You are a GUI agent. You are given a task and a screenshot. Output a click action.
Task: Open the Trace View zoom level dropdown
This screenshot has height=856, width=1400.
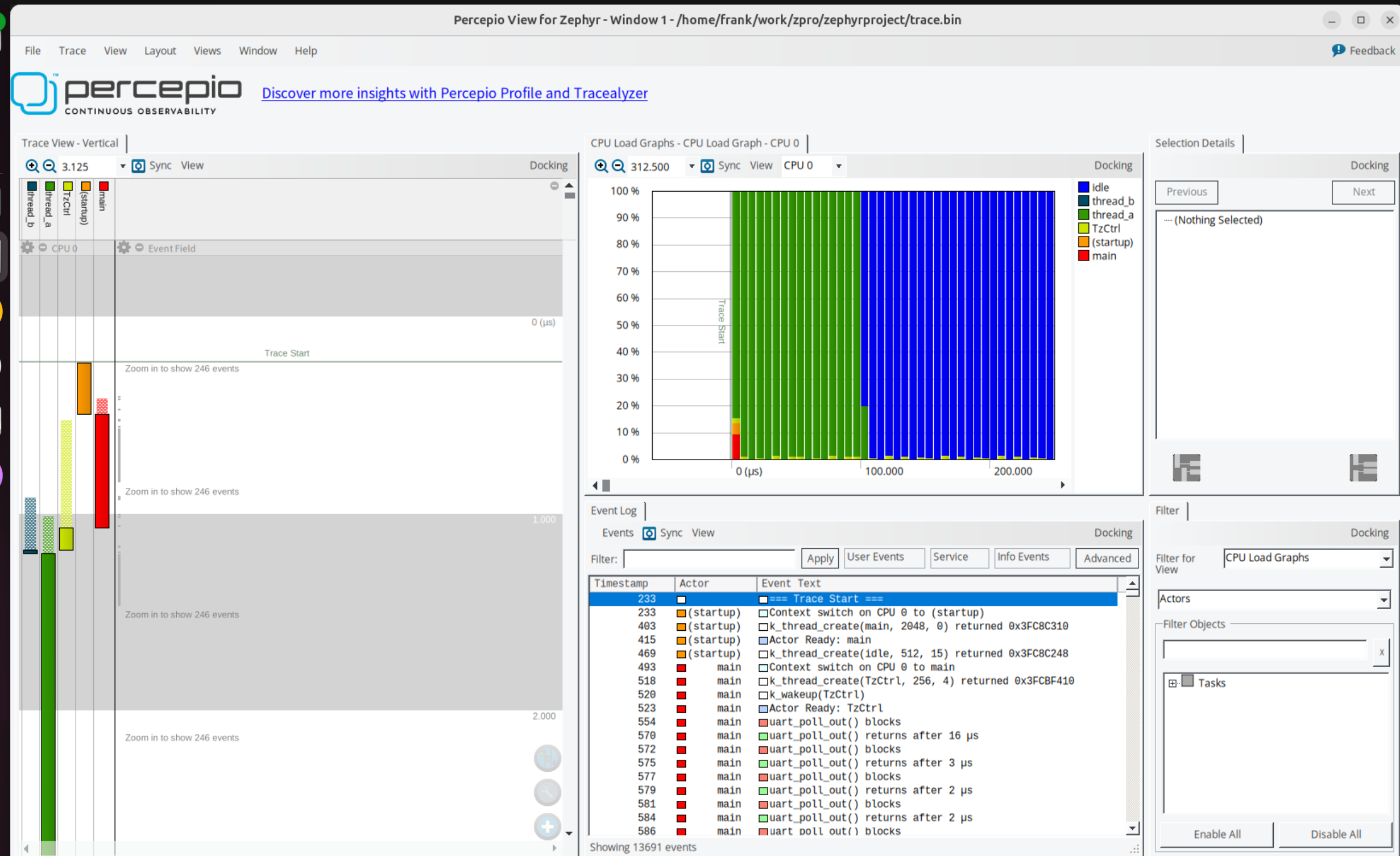(x=122, y=167)
